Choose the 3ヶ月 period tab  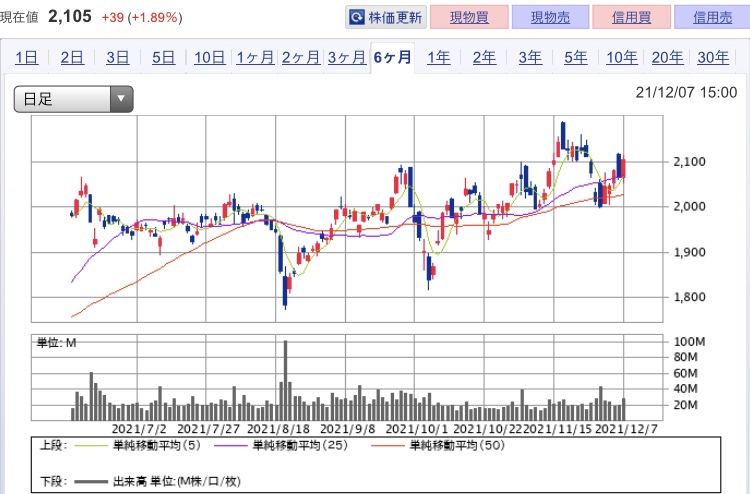tap(347, 57)
